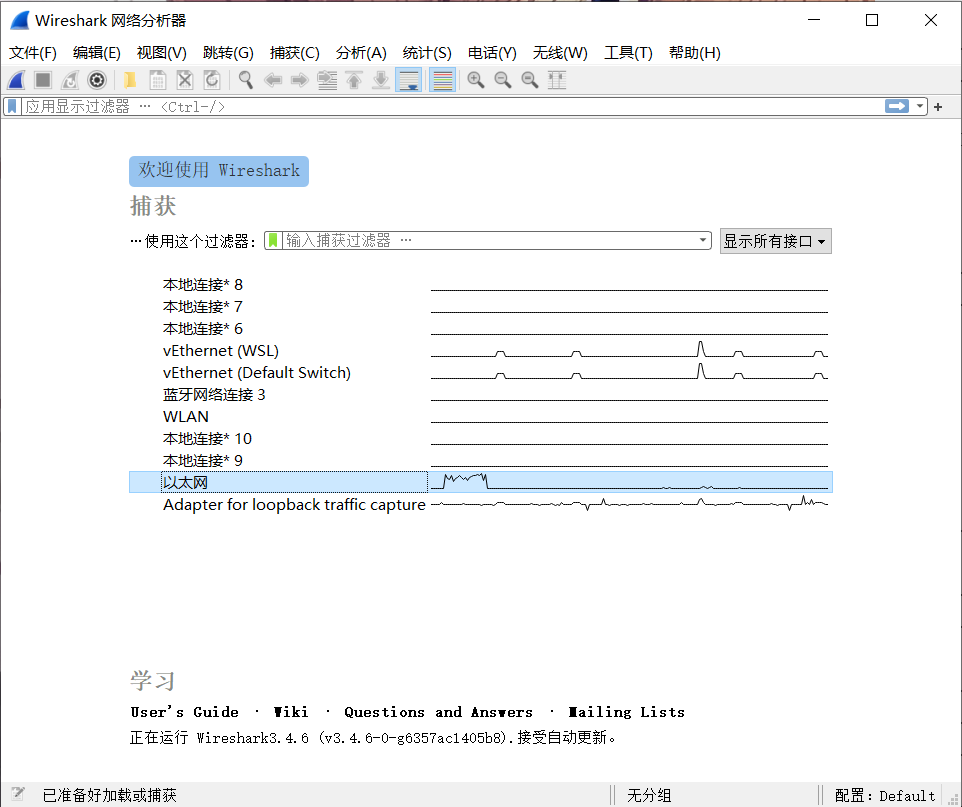Click go to specified packet icon
962x807 pixels.
coord(327,80)
